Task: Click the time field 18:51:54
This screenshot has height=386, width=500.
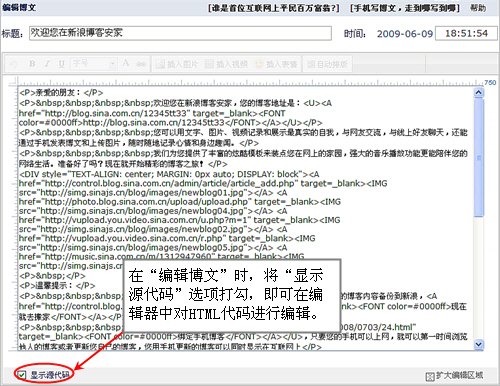Action: [466, 34]
